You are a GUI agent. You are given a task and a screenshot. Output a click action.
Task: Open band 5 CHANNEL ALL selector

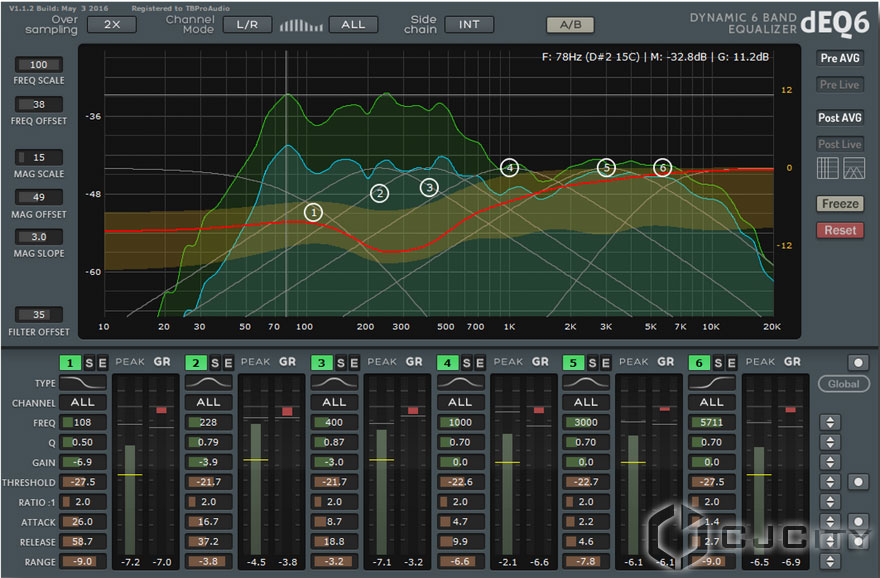pyautogui.click(x=586, y=402)
